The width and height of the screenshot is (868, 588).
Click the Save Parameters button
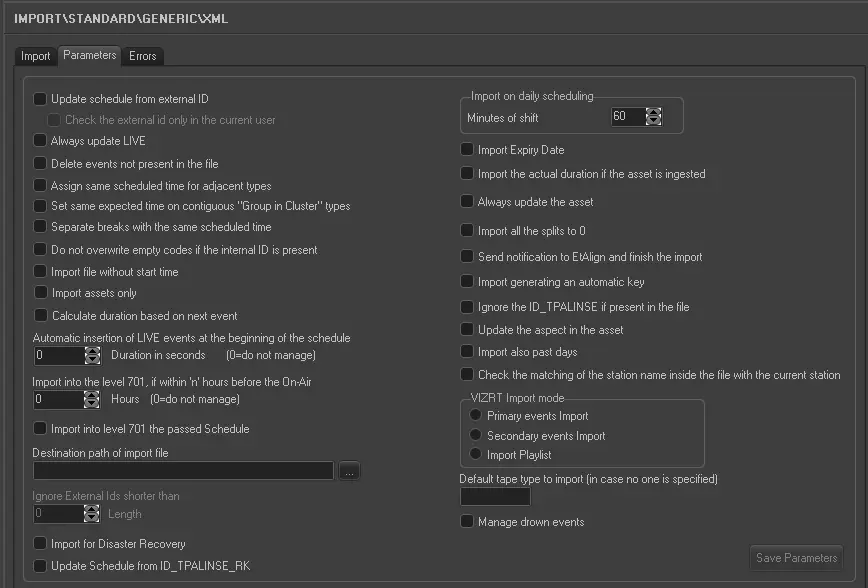click(x=796, y=558)
